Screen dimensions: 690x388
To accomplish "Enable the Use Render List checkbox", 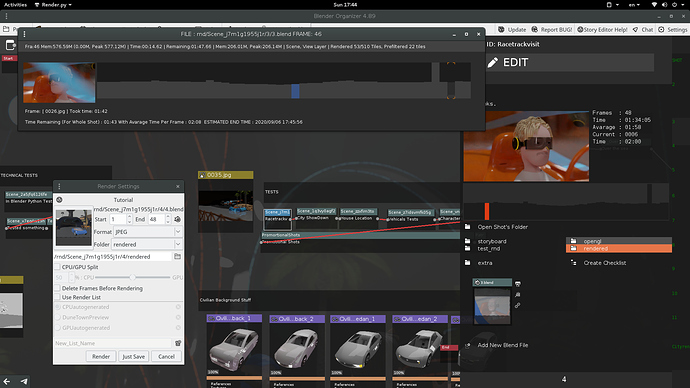I will pyautogui.click(x=57, y=297).
